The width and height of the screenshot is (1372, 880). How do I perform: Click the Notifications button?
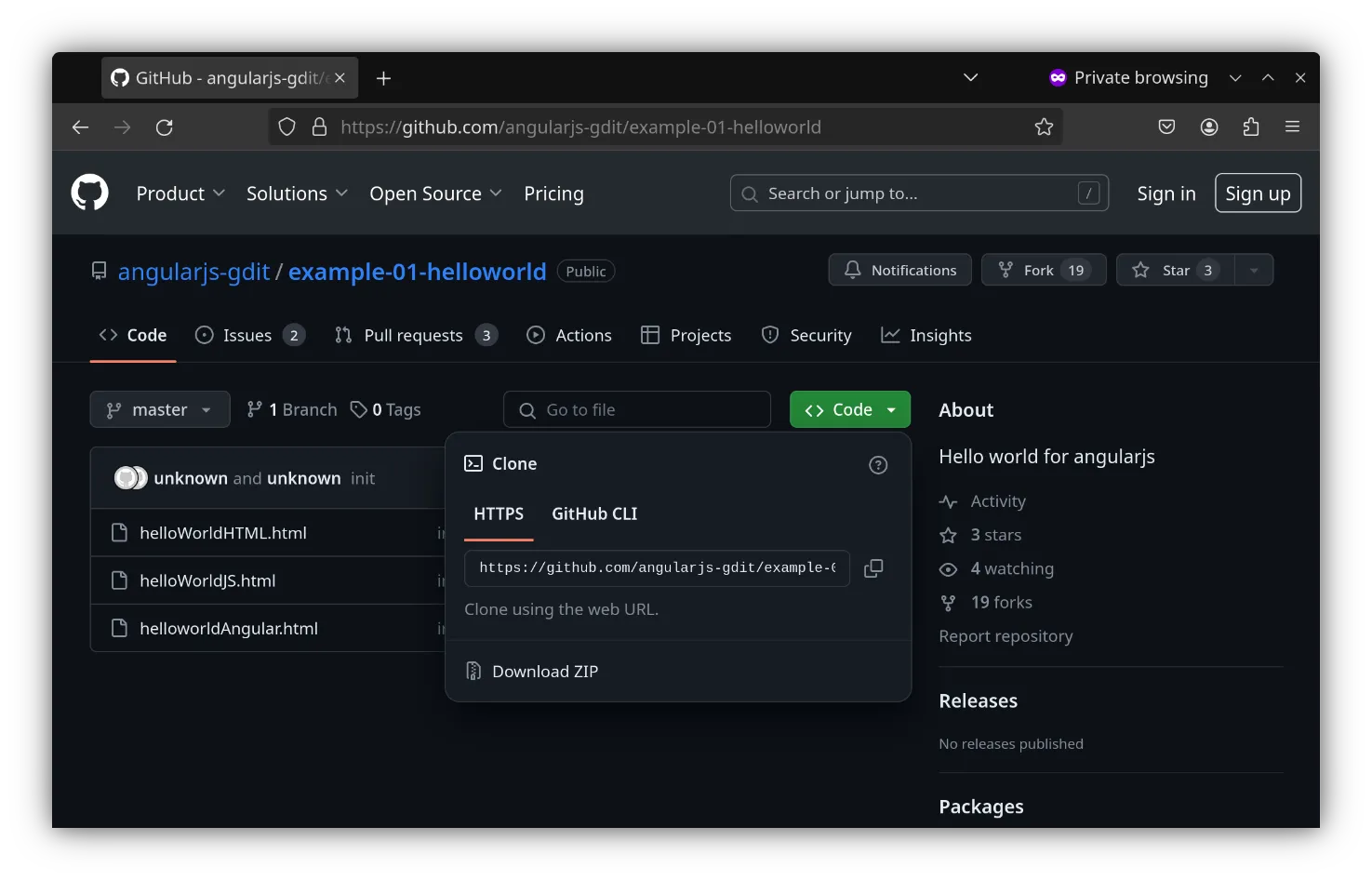point(899,271)
